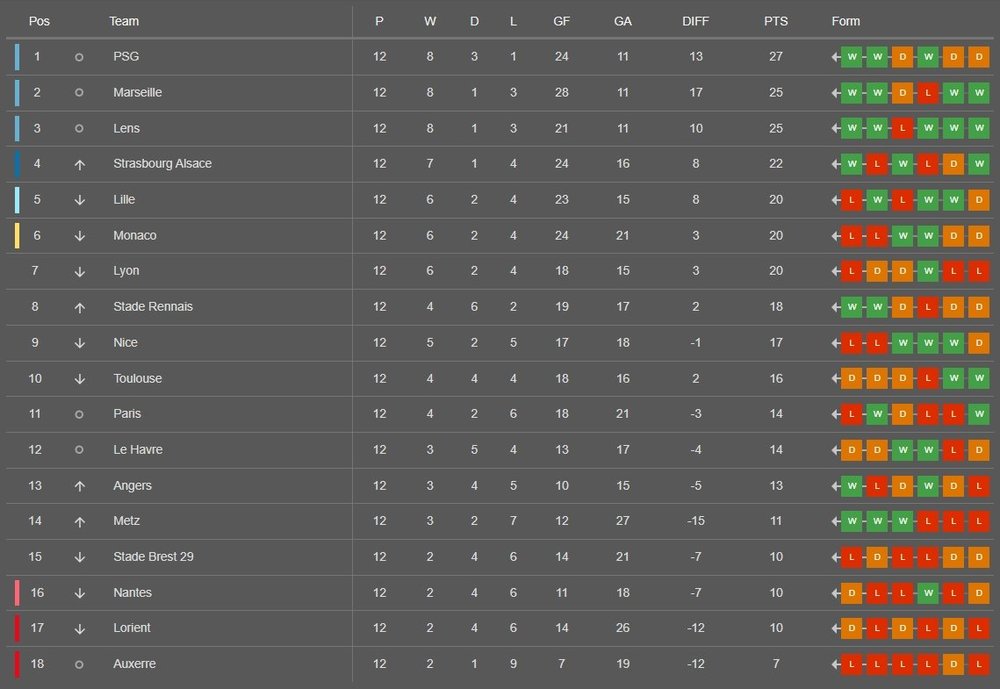Click the pink position bar beside Nantes

(17, 593)
